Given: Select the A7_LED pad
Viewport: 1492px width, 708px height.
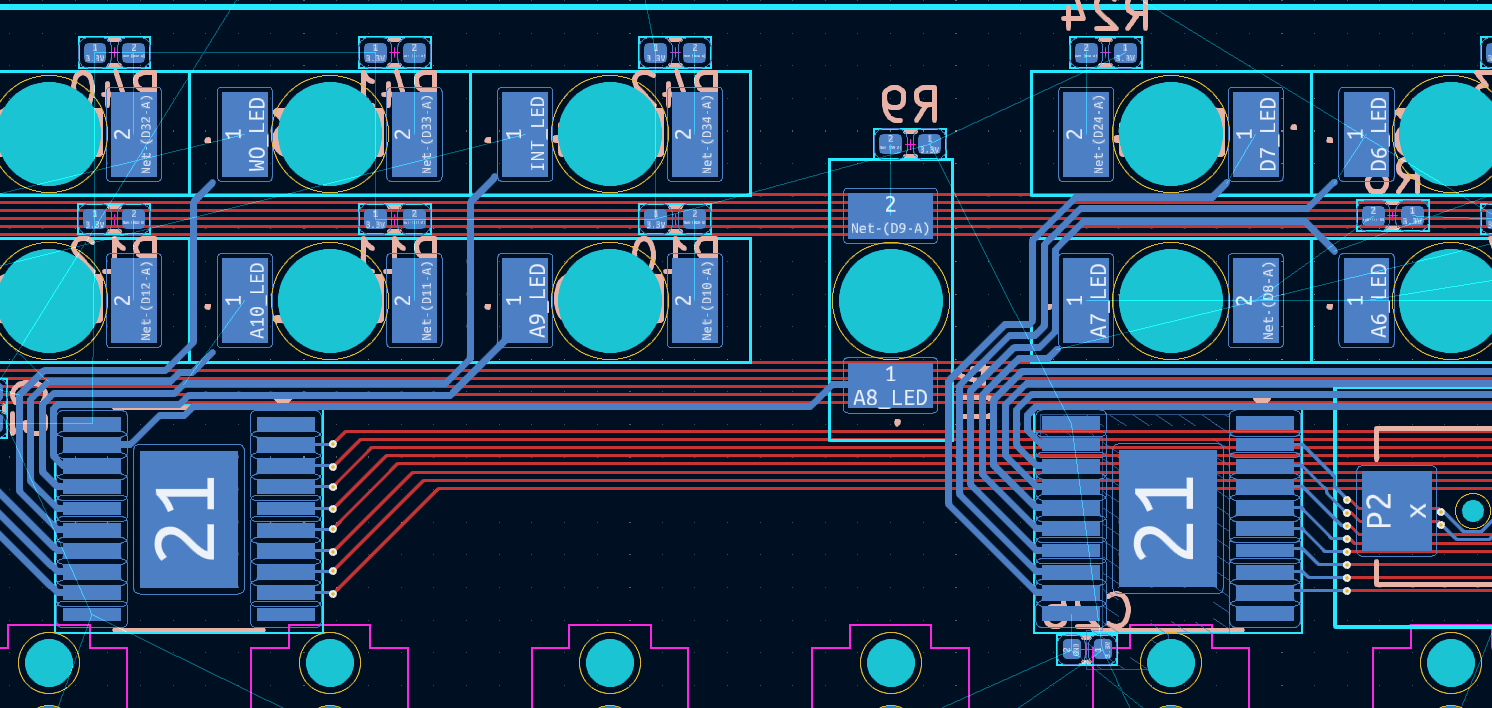Looking at the screenshot, I should pos(1086,301).
